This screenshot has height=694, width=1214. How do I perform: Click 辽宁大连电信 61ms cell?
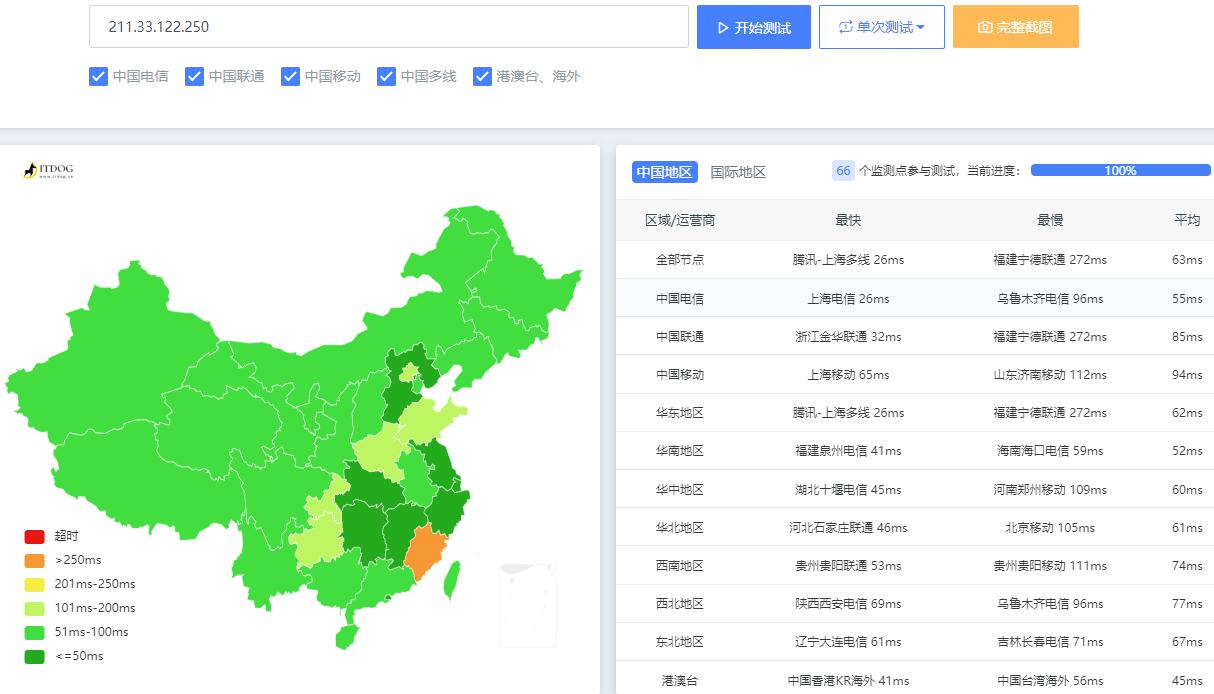pyautogui.click(x=848, y=641)
